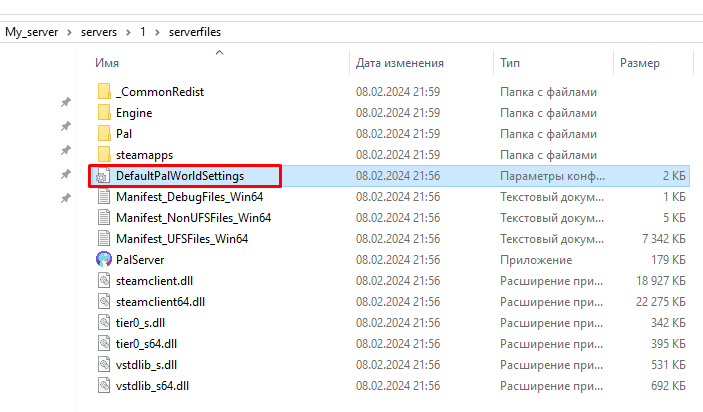Click the 7 342 КБ size value
703x412 pixels.
(663, 239)
